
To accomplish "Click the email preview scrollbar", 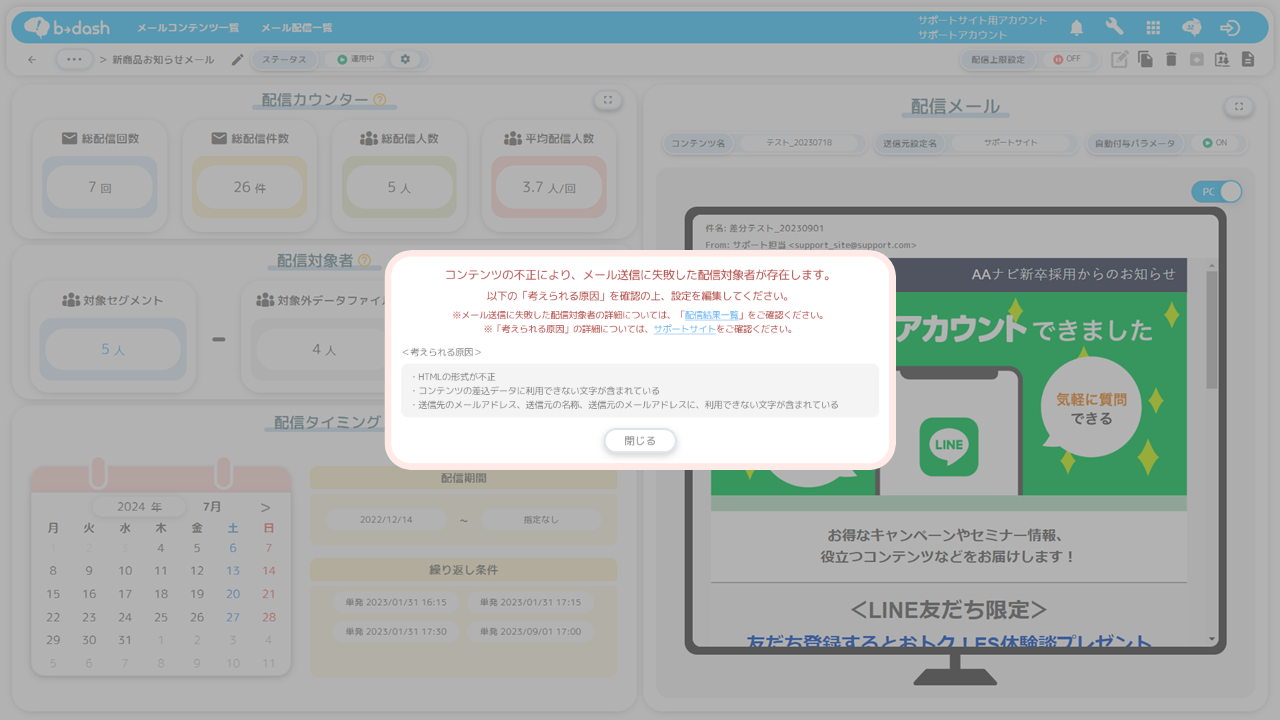I will 1212,330.
